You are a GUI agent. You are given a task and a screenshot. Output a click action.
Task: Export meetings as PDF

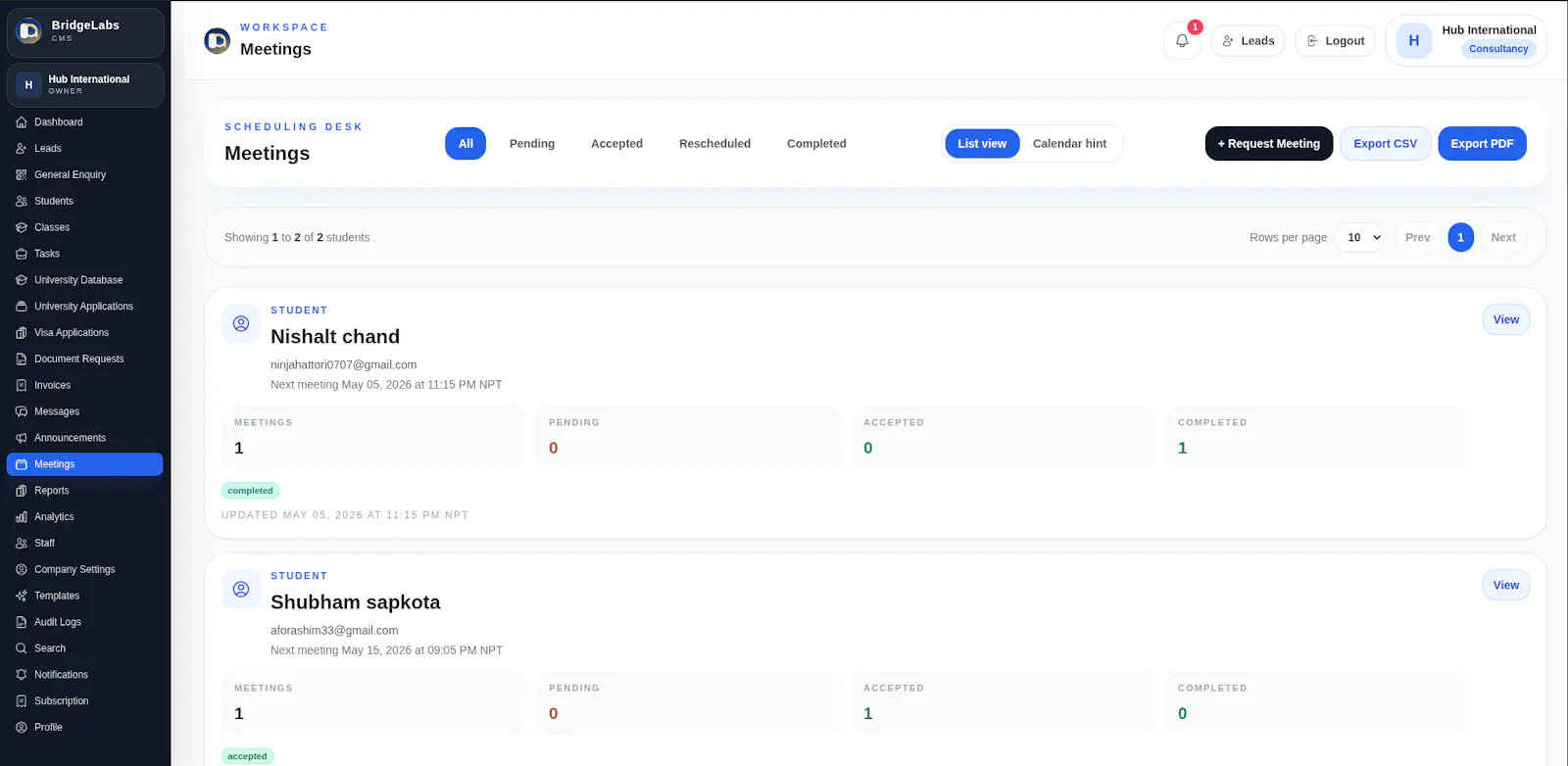tap(1482, 144)
